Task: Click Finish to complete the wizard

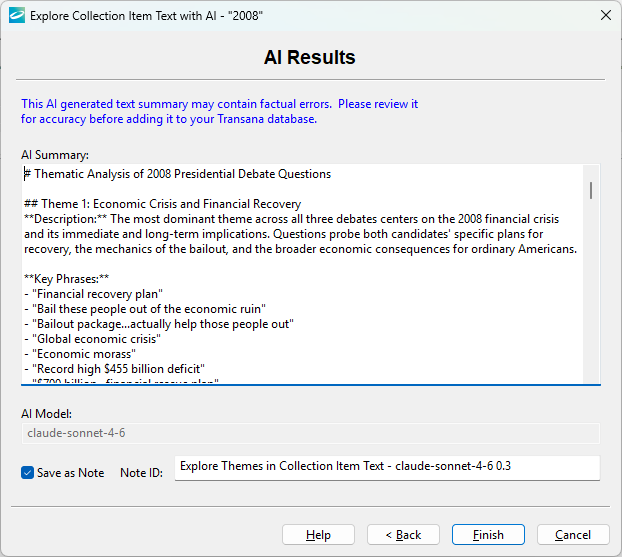Action: (488, 535)
